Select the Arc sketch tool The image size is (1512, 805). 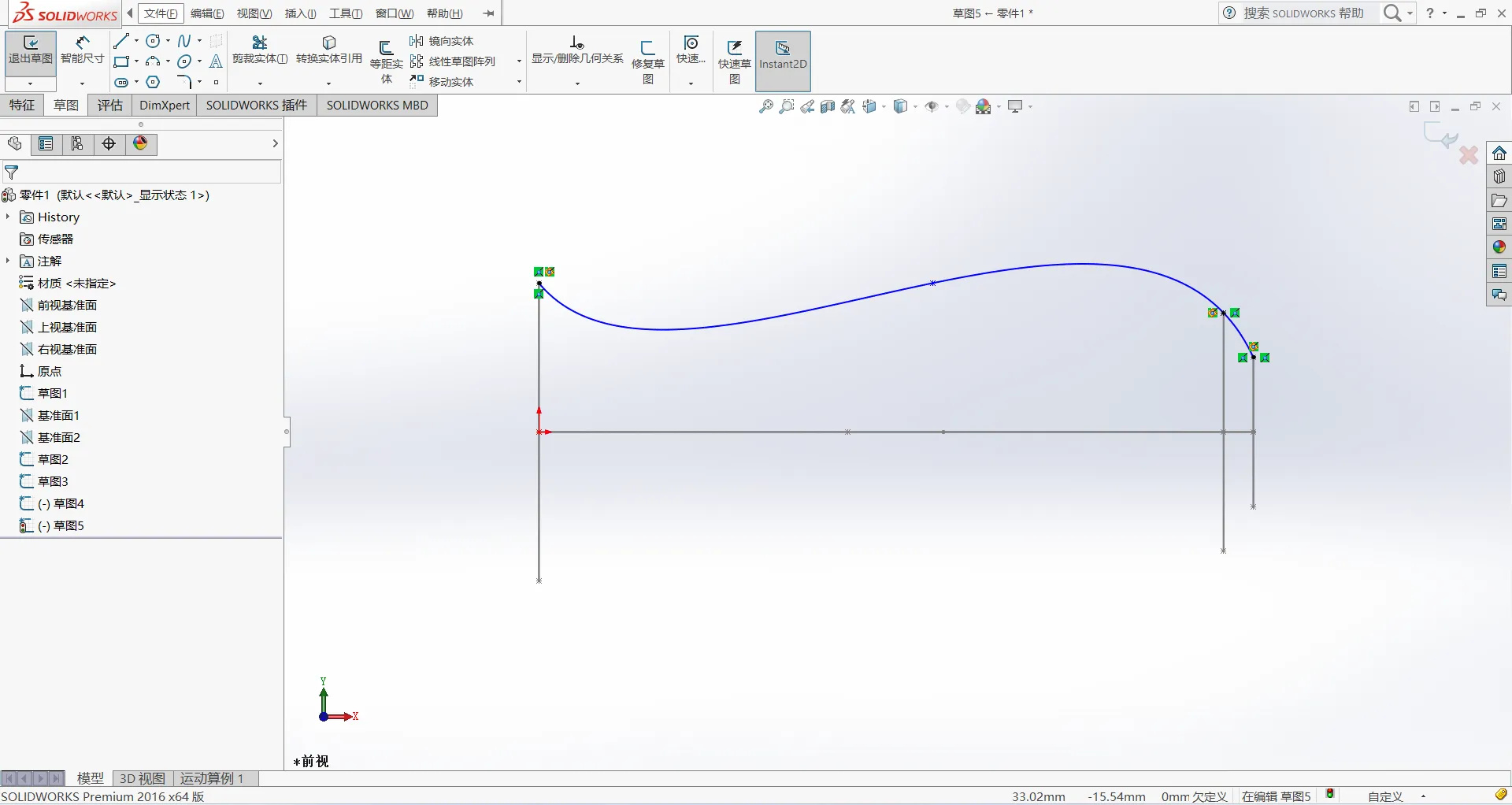pyautogui.click(x=154, y=61)
